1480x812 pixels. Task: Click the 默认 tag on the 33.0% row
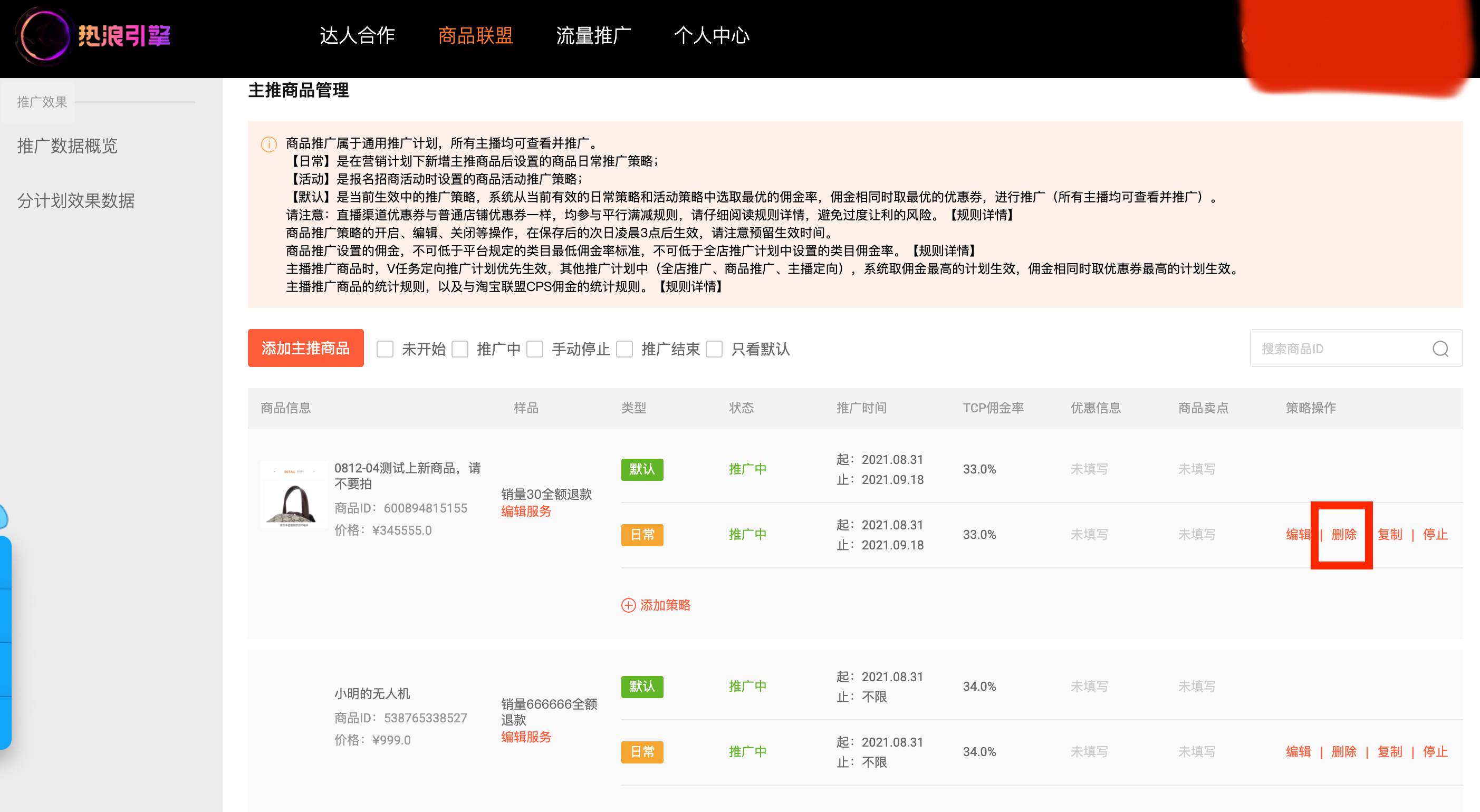click(x=642, y=469)
